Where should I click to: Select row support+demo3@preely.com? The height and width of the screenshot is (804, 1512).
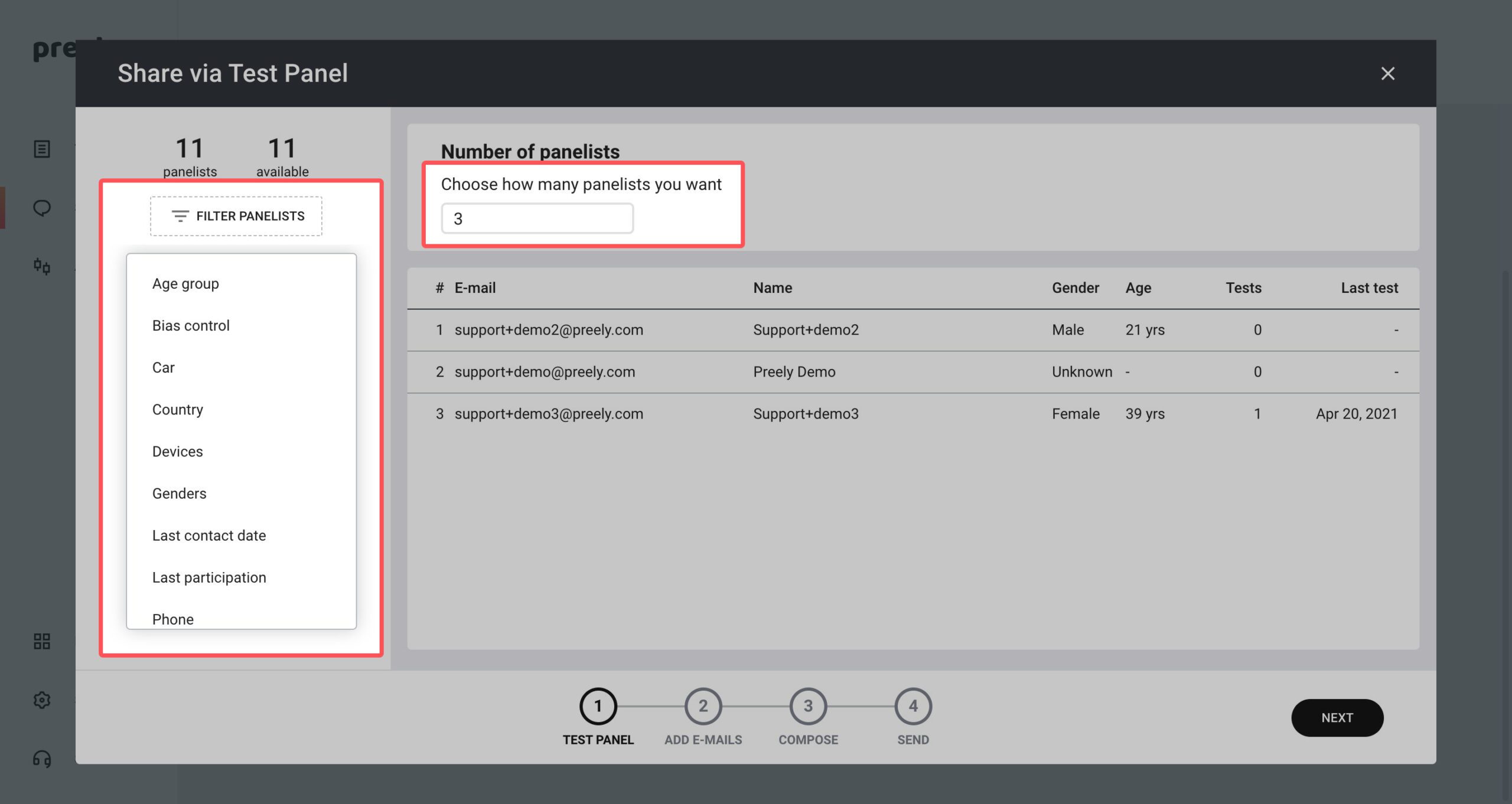pos(913,414)
